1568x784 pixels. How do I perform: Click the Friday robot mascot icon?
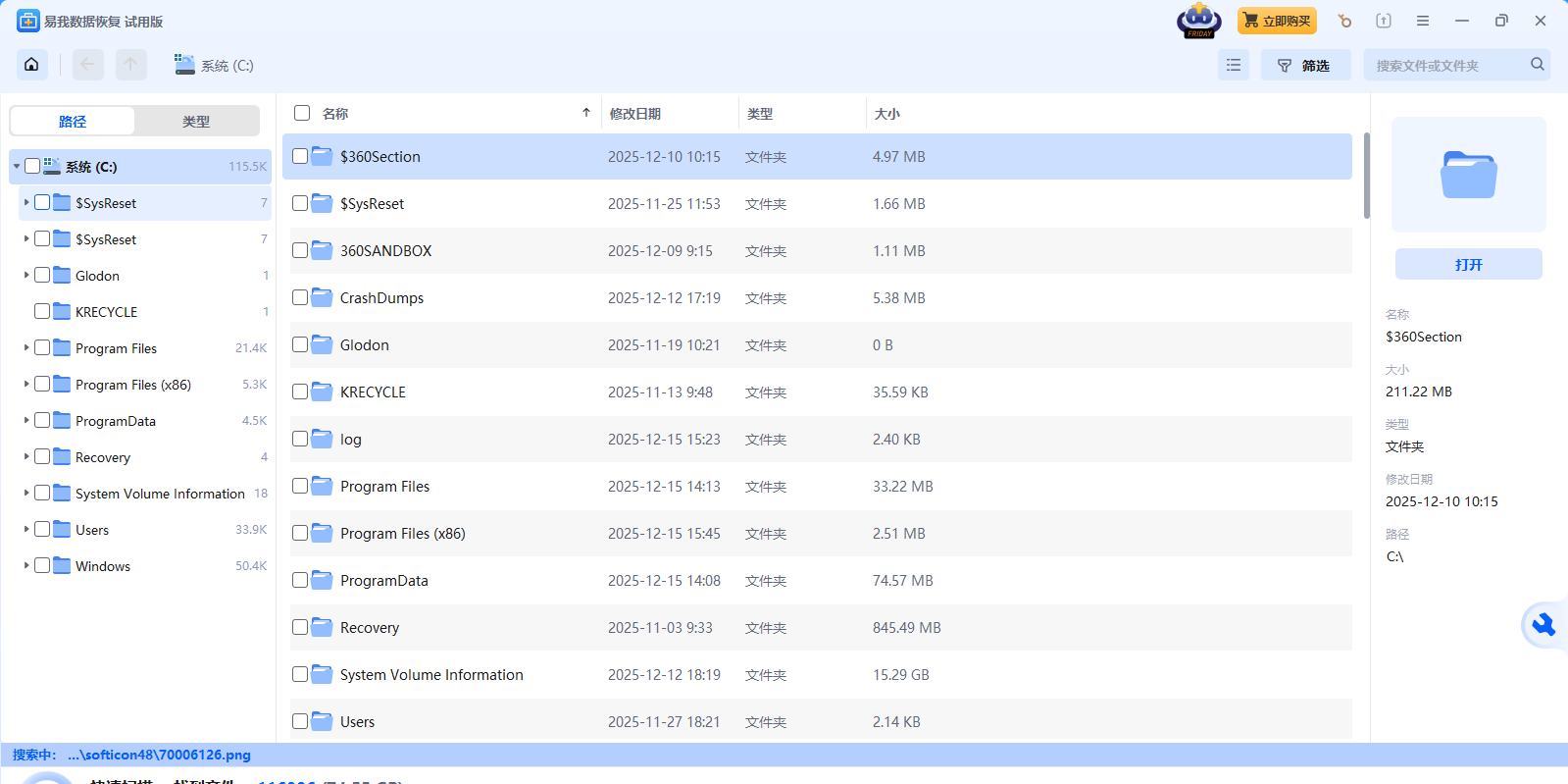point(1198,21)
